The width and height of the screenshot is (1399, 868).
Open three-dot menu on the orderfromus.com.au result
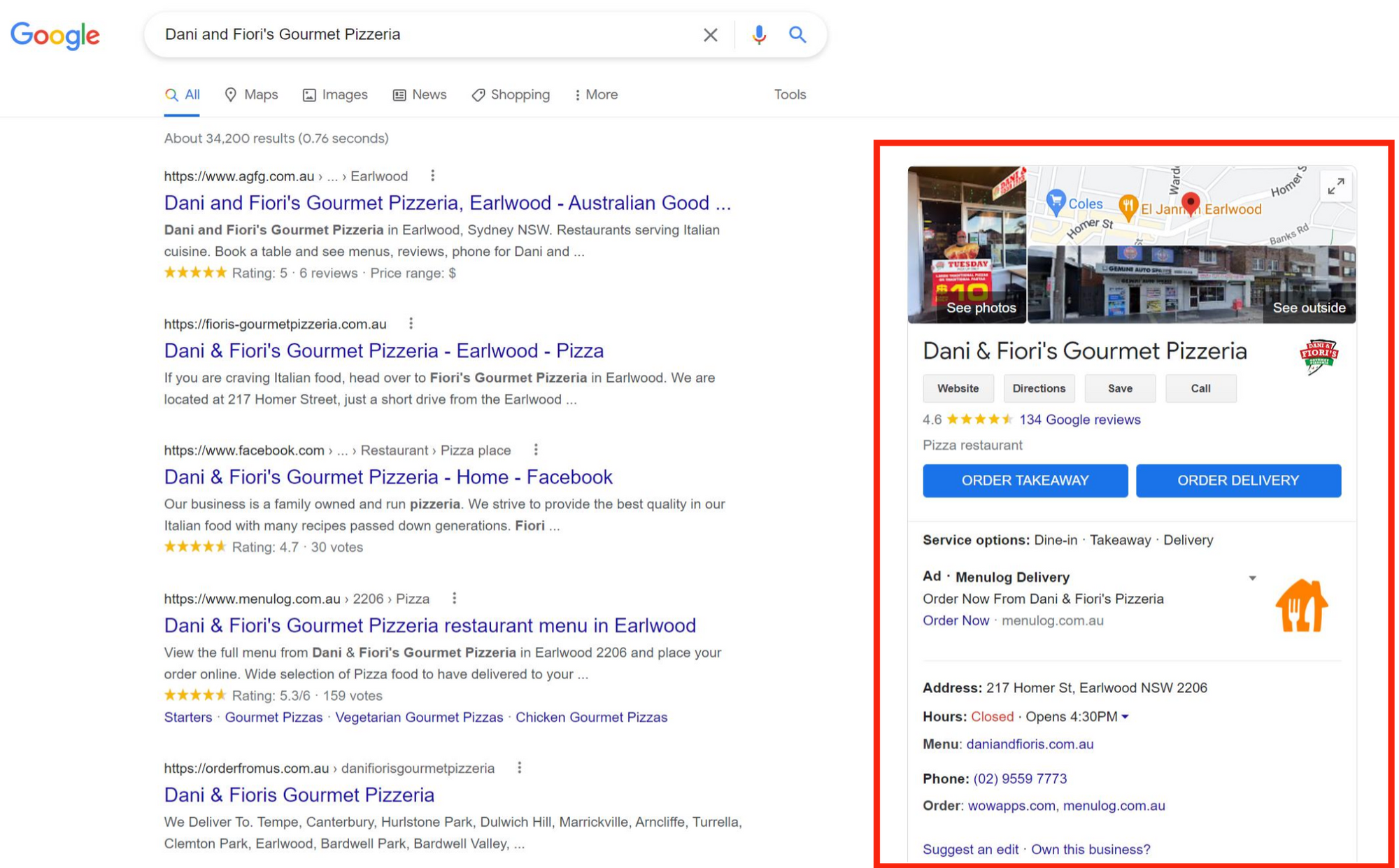coord(518,767)
